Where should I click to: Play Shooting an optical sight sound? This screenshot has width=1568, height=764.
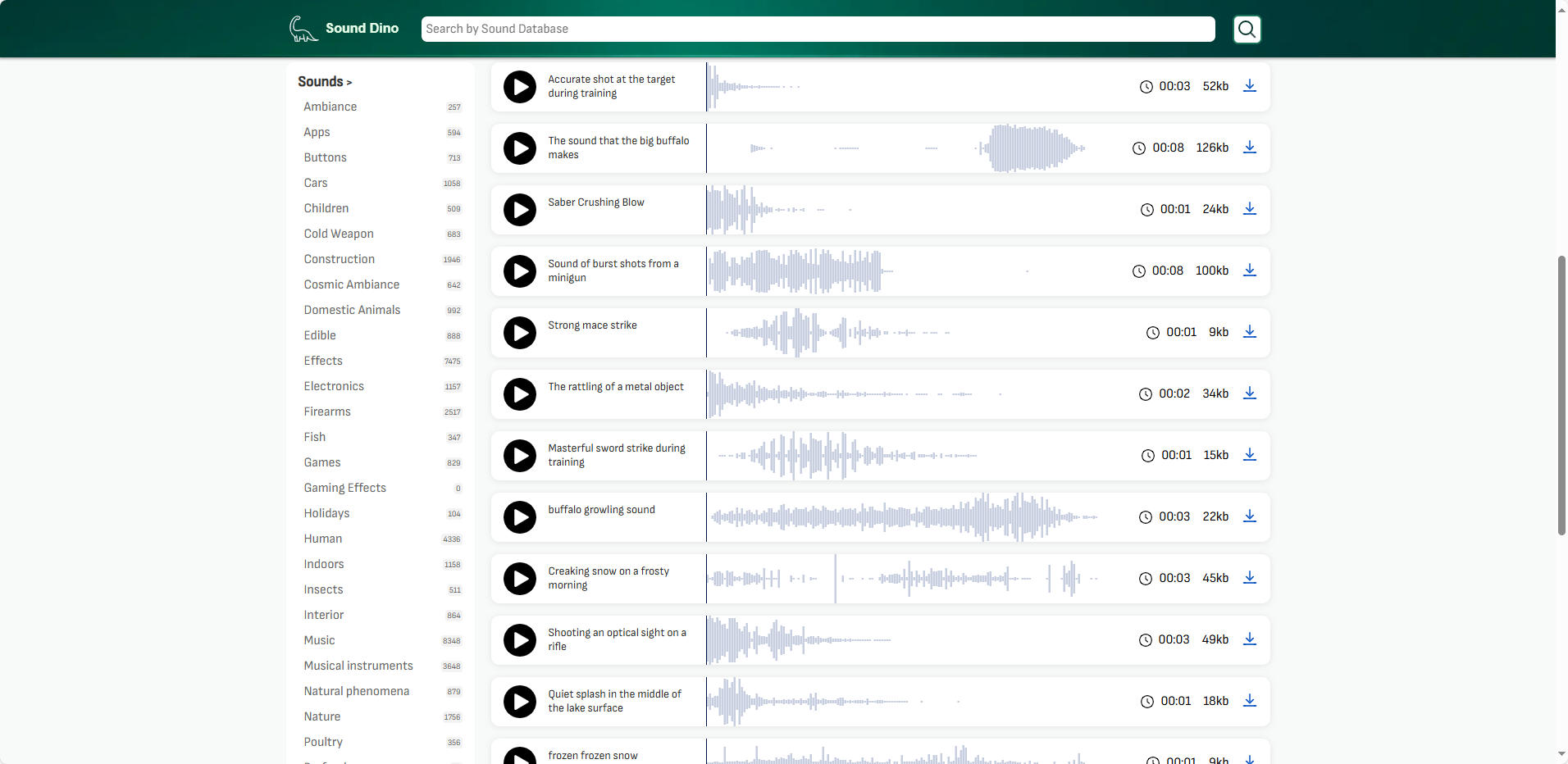(x=519, y=640)
